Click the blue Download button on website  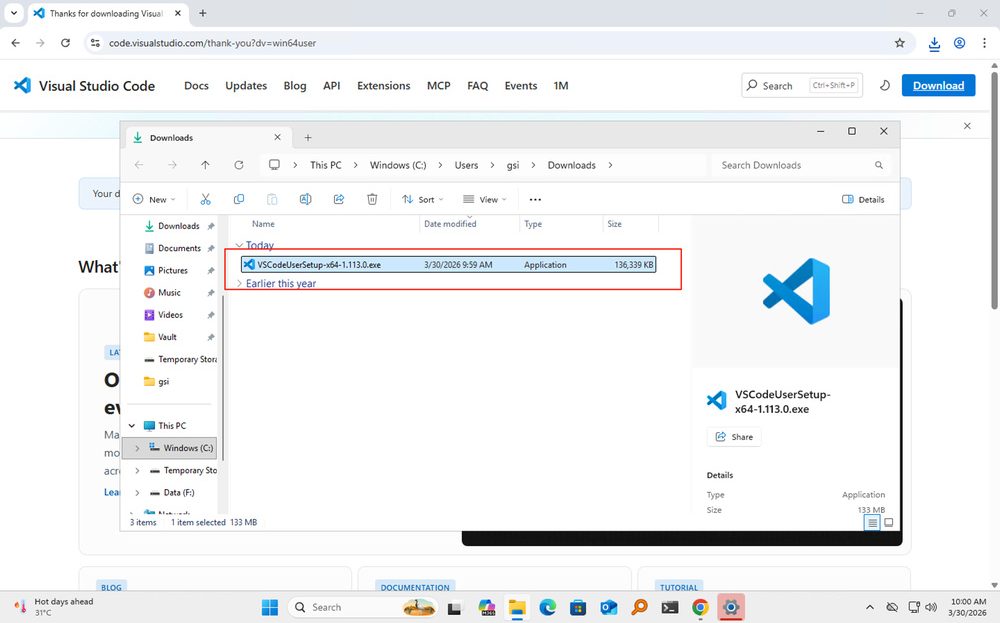pyautogui.click(x=938, y=86)
